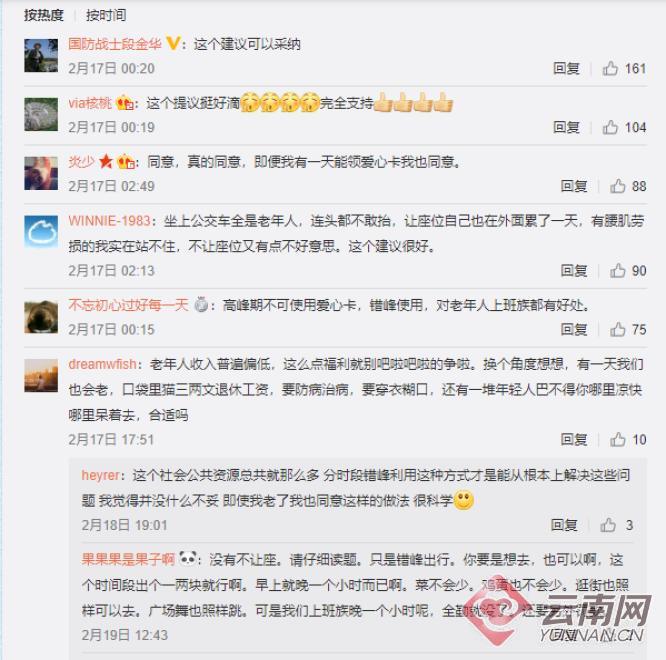Screen dimensions: 666x660
Task: Click 回复 under heyrer's reply
Action: pyautogui.click(x=564, y=525)
